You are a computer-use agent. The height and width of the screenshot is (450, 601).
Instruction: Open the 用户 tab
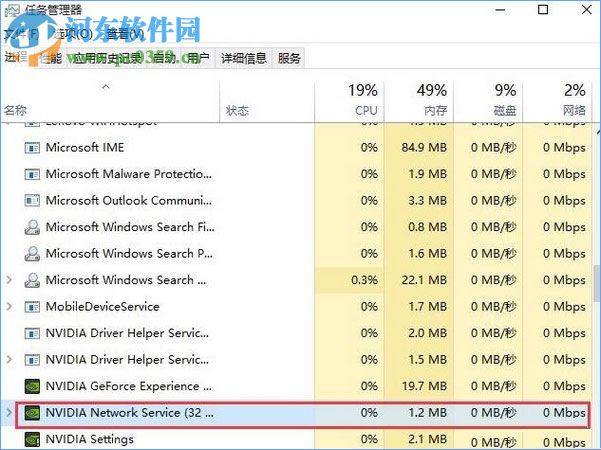[x=199, y=58]
